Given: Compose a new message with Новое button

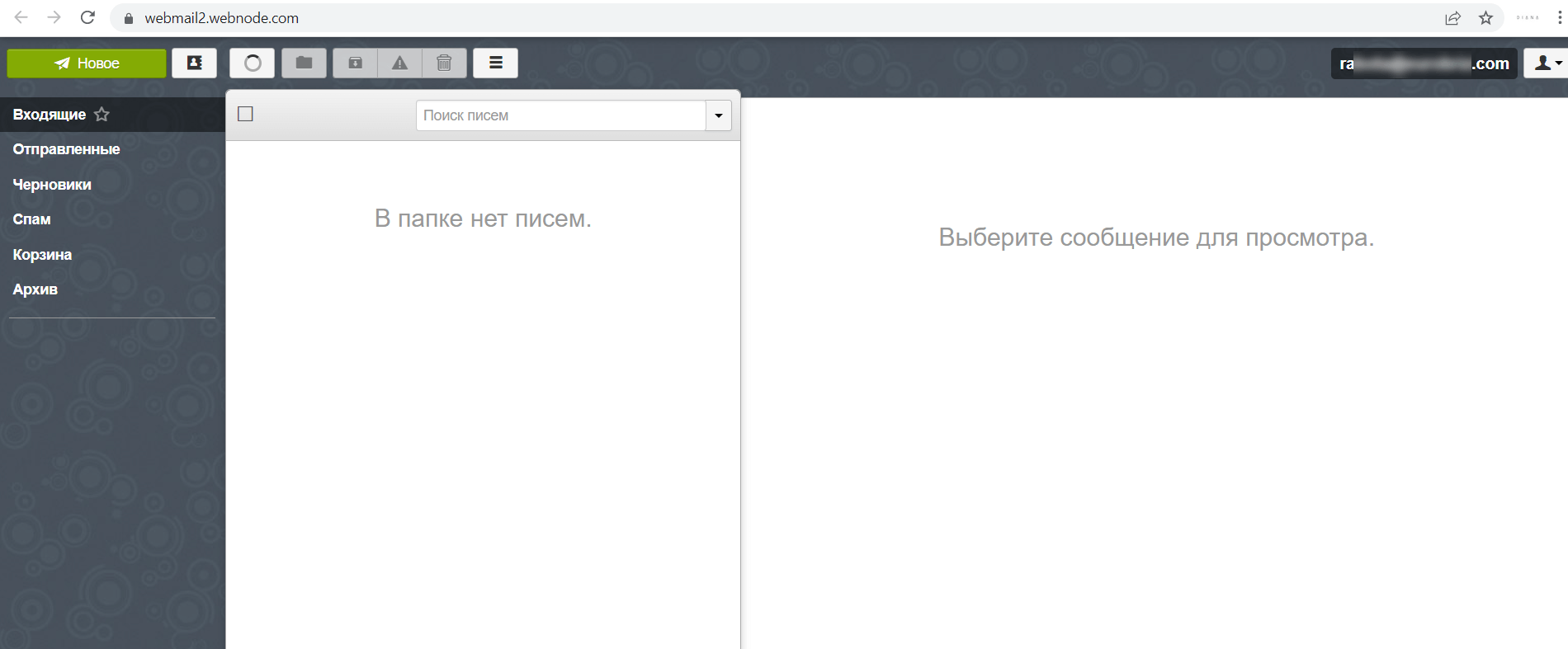Looking at the screenshot, I should 87,63.
